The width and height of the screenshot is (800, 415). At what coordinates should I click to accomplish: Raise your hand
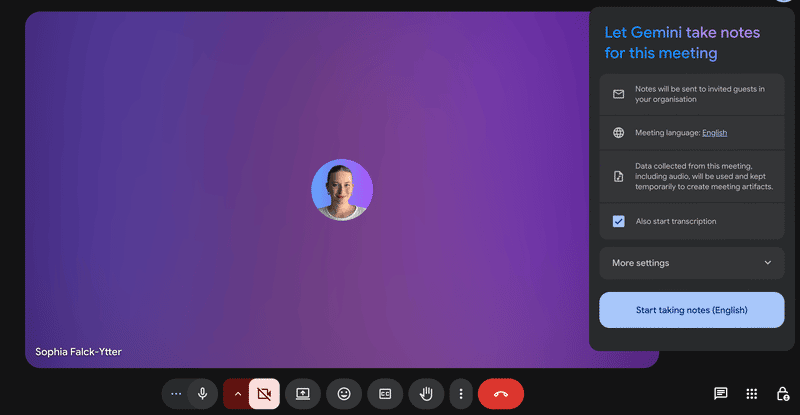[426, 394]
